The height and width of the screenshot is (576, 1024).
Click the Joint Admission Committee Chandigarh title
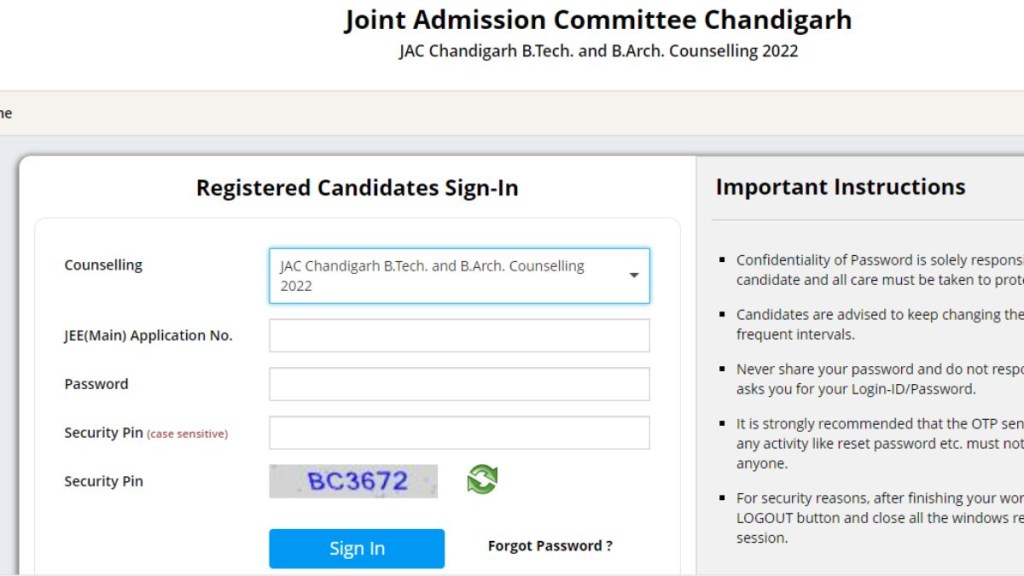[598, 19]
